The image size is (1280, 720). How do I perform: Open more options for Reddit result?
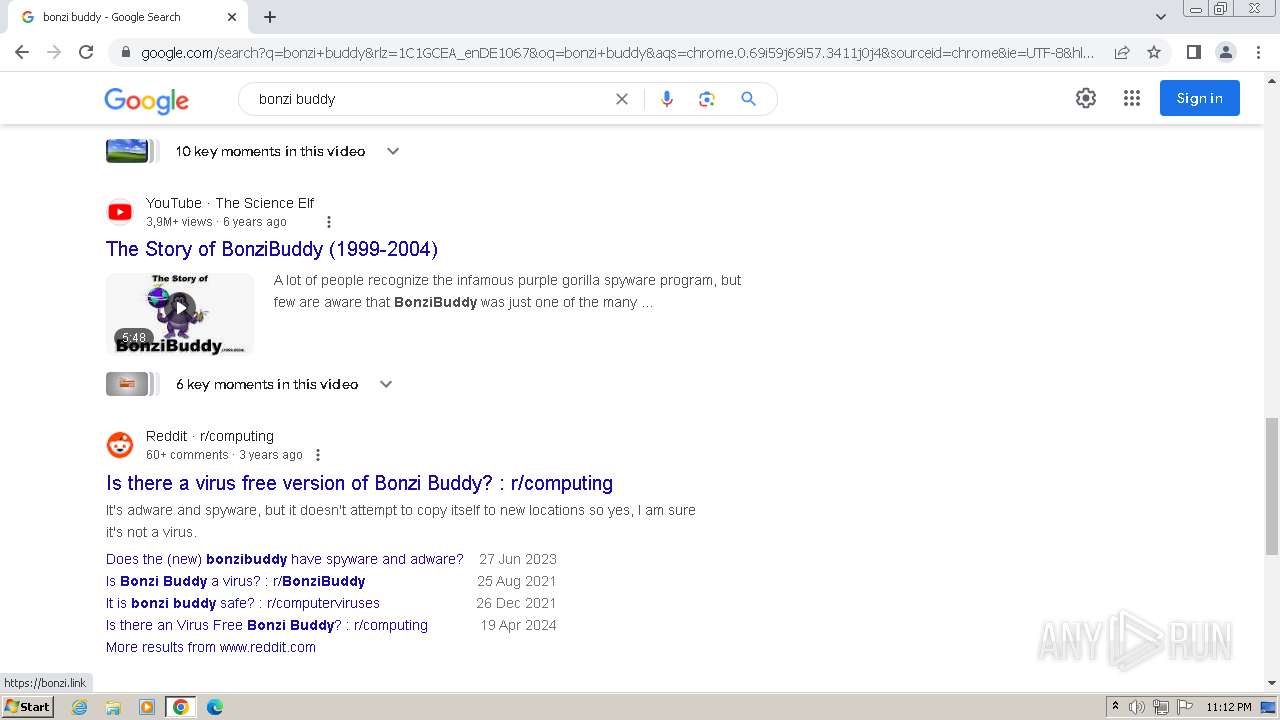[x=318, y=455]
